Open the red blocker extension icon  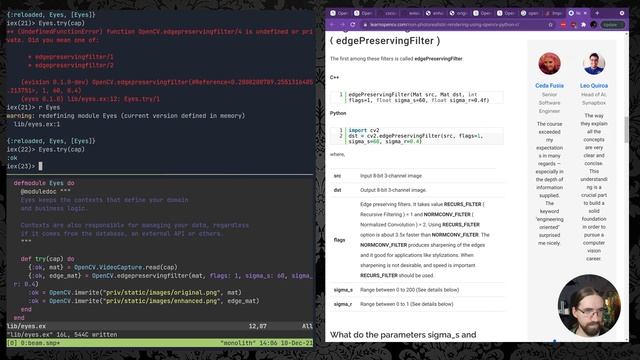pos(563,25)
